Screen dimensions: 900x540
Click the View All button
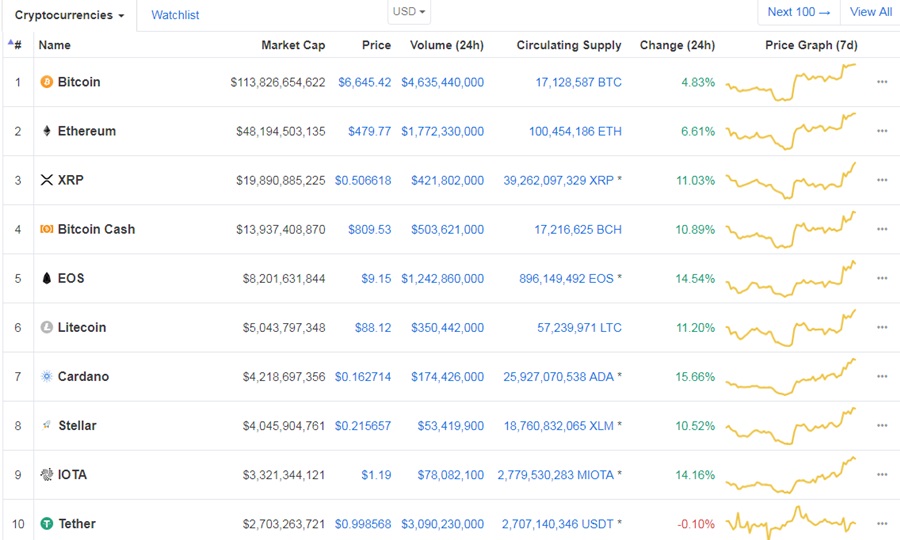(x=871, y=12)
